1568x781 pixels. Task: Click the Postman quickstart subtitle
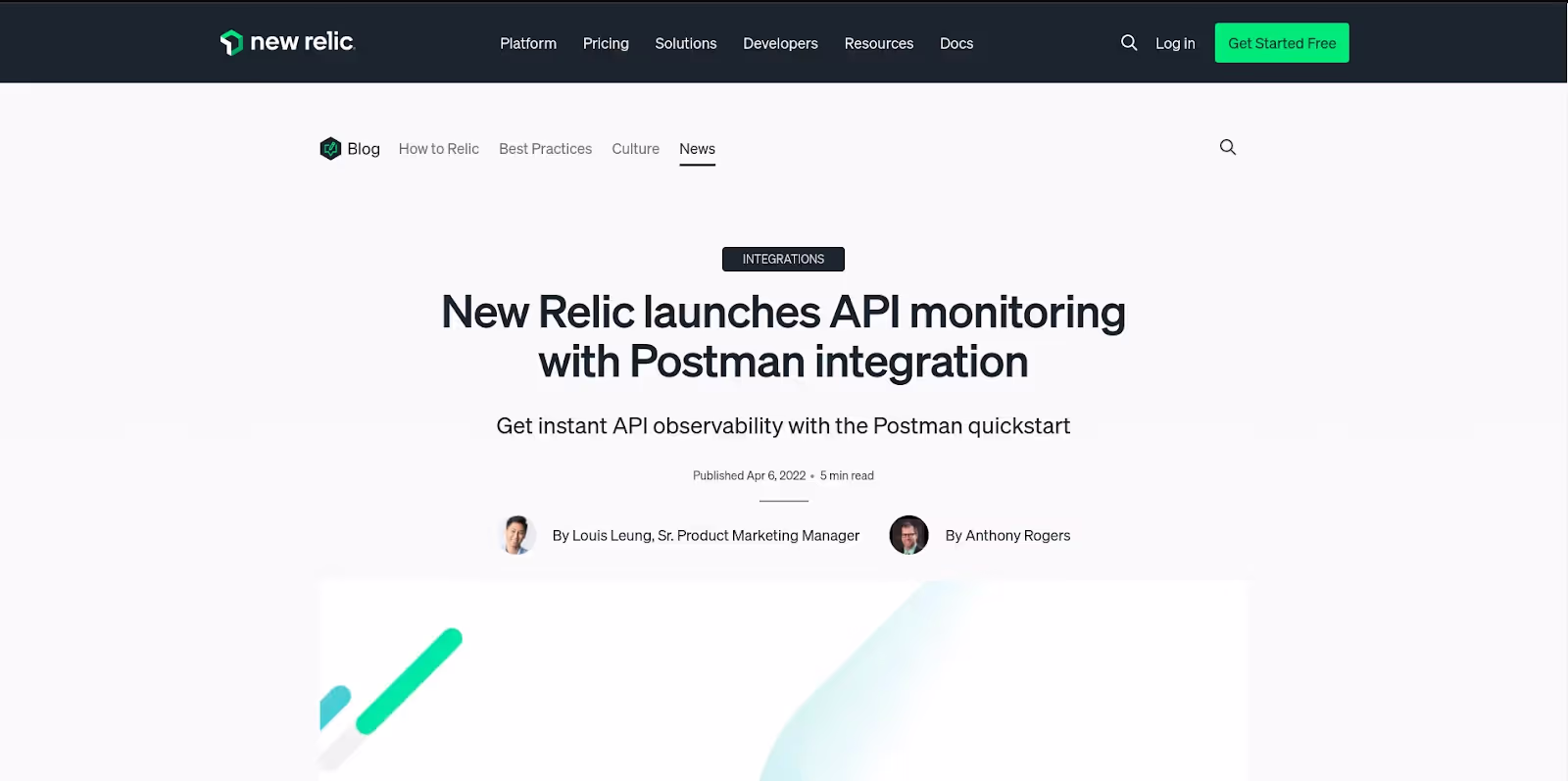[x=783, y=426]
